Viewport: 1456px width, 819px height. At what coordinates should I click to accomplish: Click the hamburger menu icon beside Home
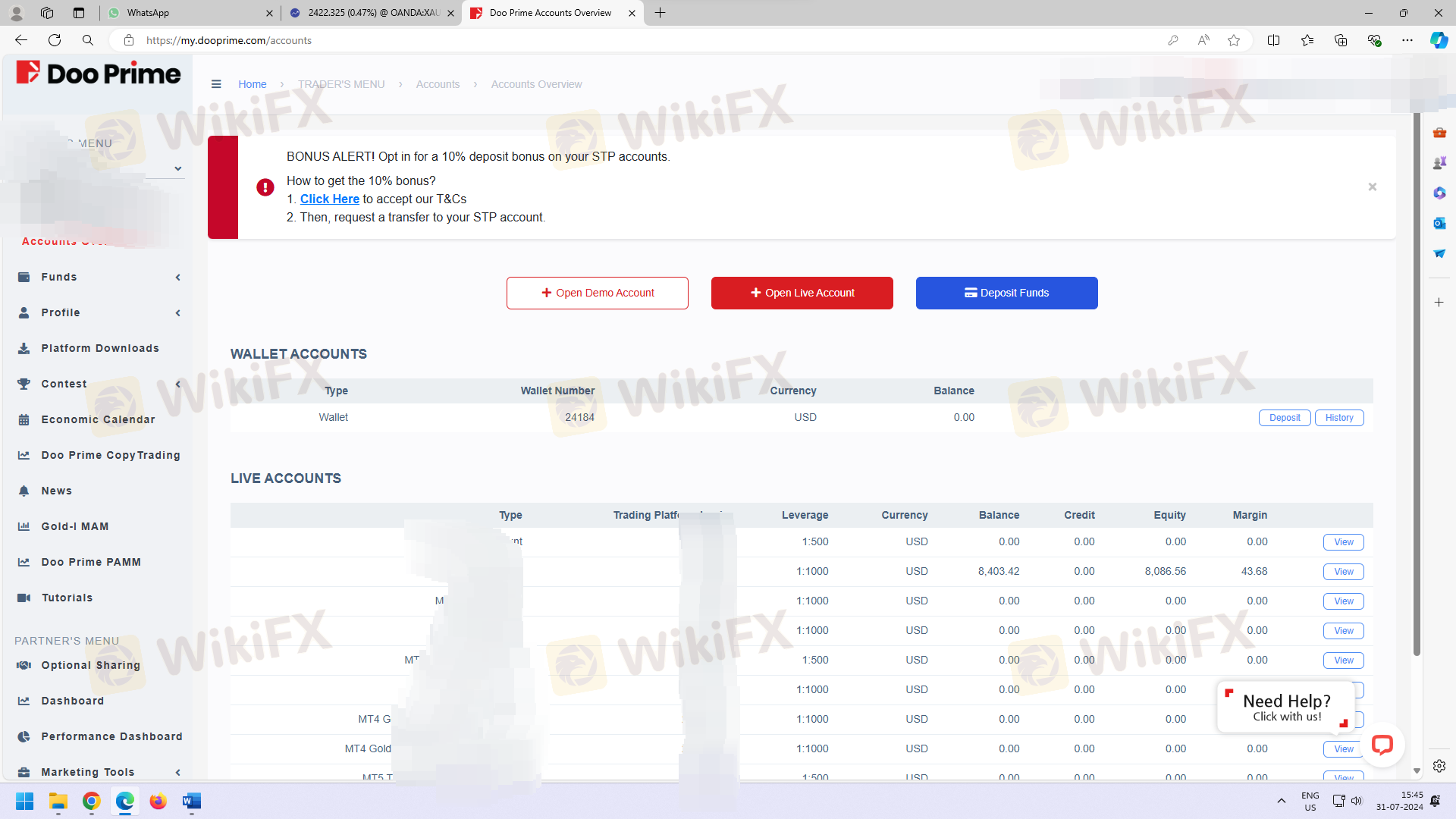[216, 84]
